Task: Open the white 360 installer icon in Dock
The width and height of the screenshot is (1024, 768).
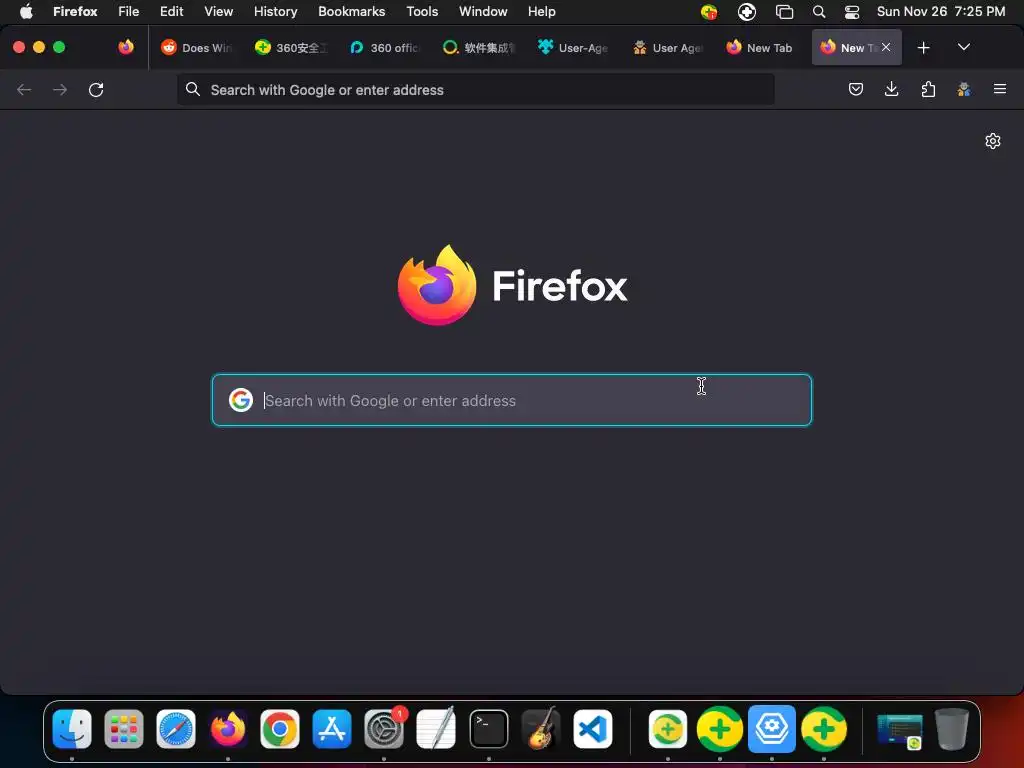Action: click(x=667, y=729)
